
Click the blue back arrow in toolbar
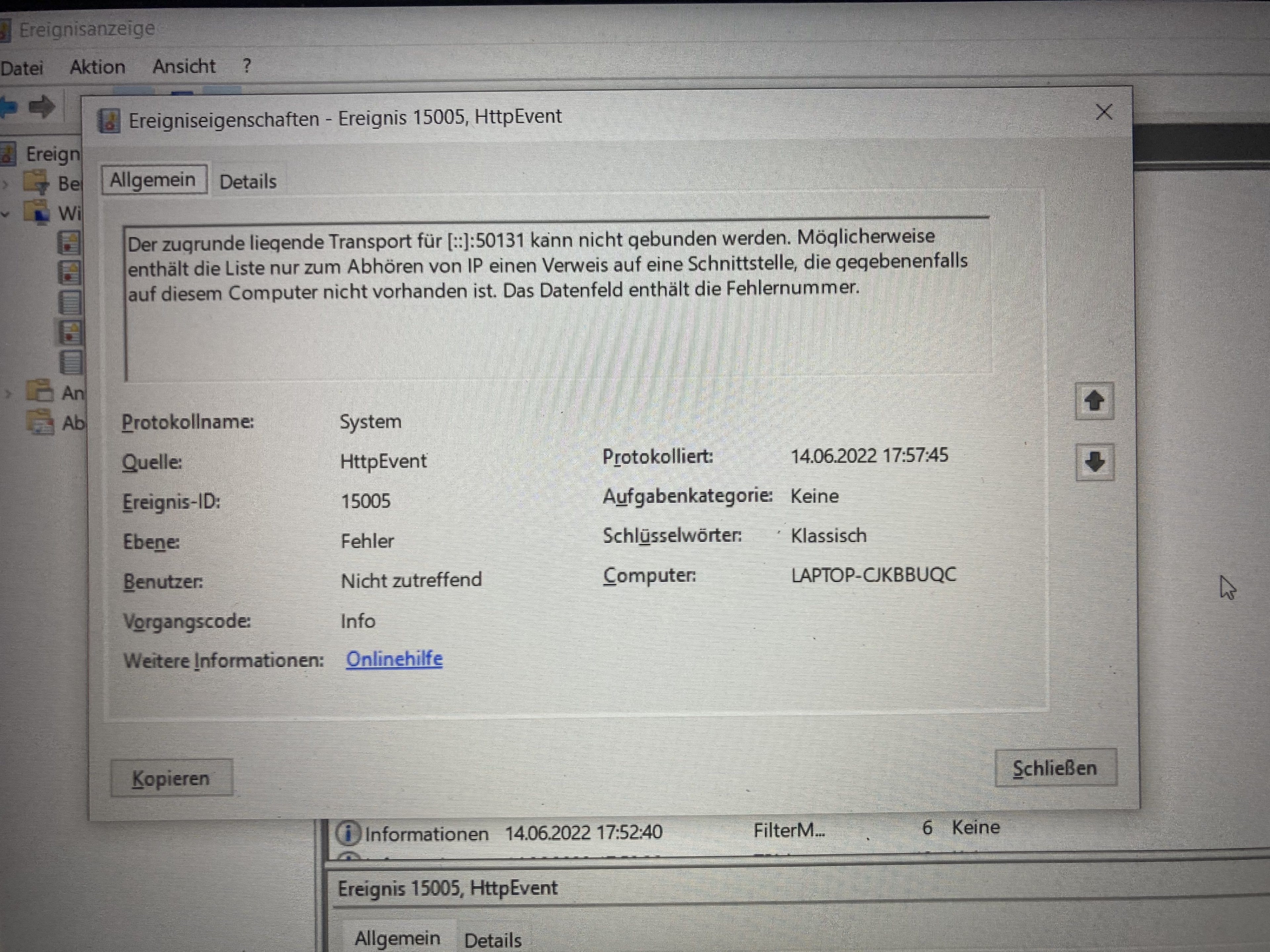(8, 107)
